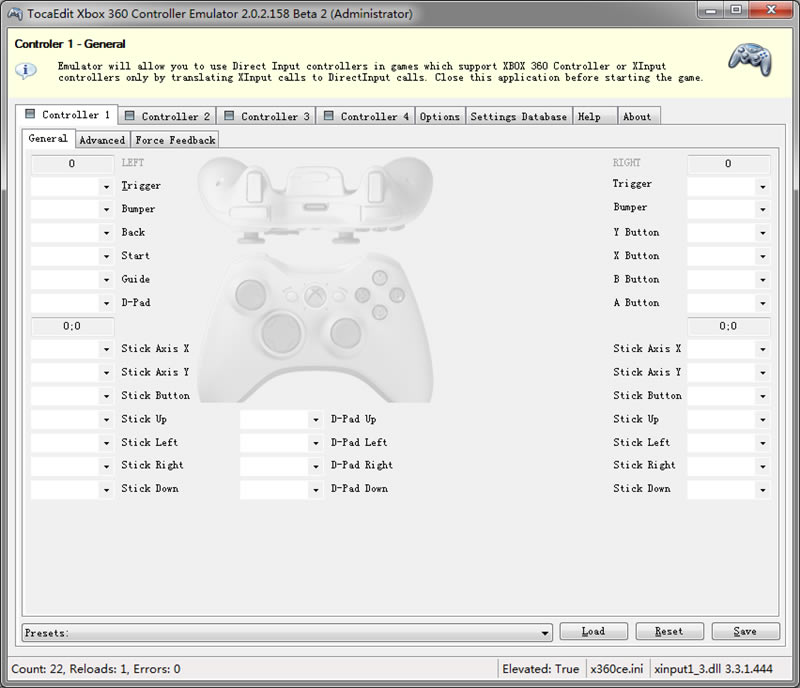Click the Save button
The width and height of the screenshot is (800, 688).
point(744,632)
